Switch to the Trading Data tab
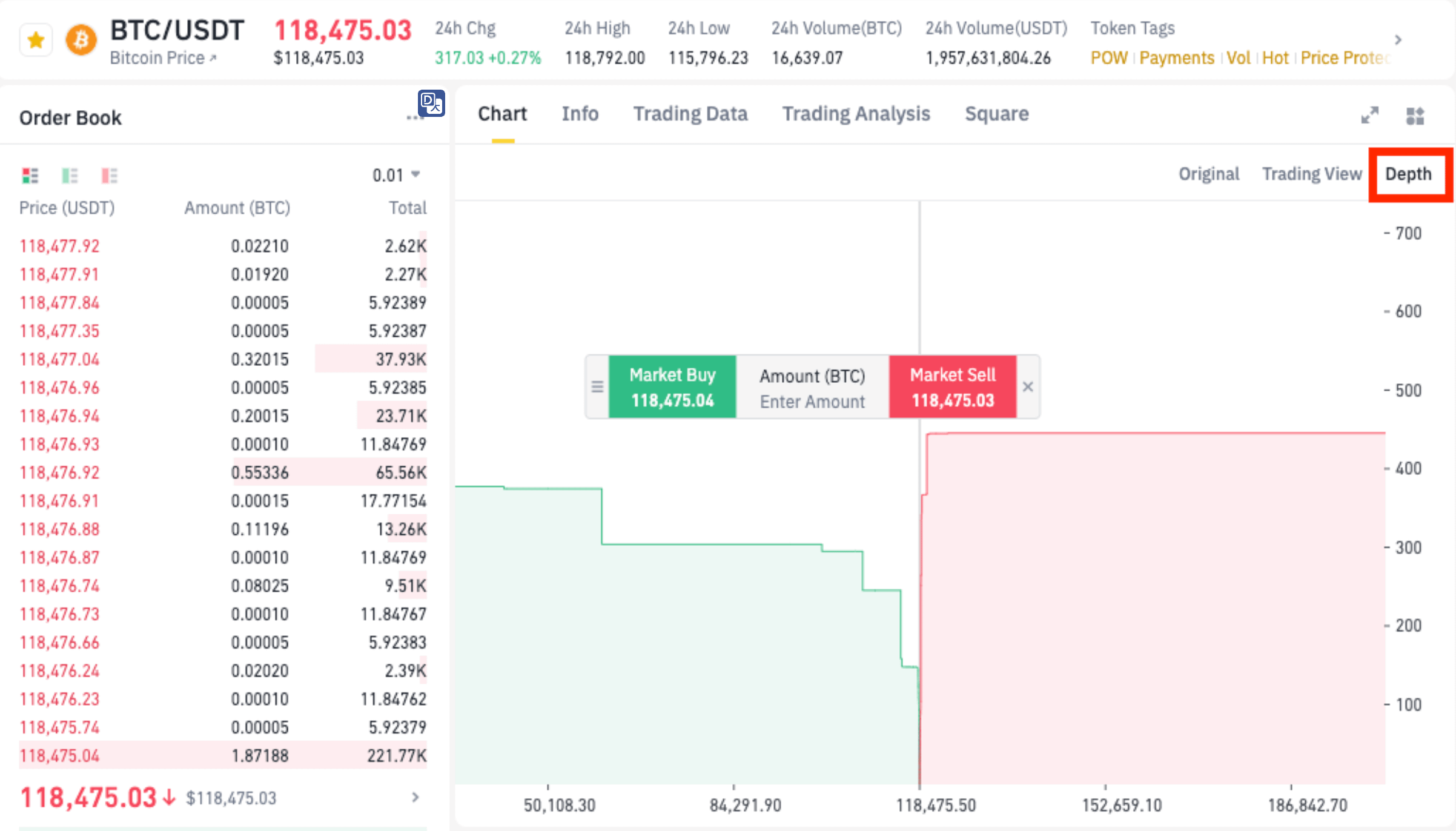Viewport: 1456px width, 831px height. tap(690, 114)
